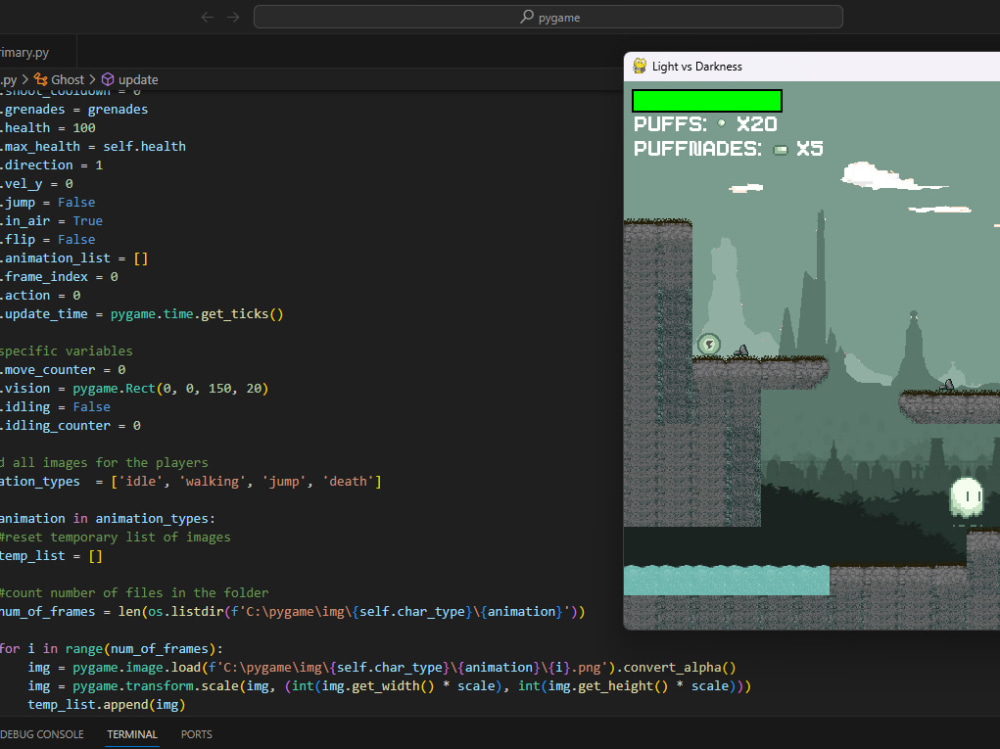This screenshot has height=749, width=1000.
Task: Click the grenade icon beside PUFFNADES counter
Action: coord(780,148)
